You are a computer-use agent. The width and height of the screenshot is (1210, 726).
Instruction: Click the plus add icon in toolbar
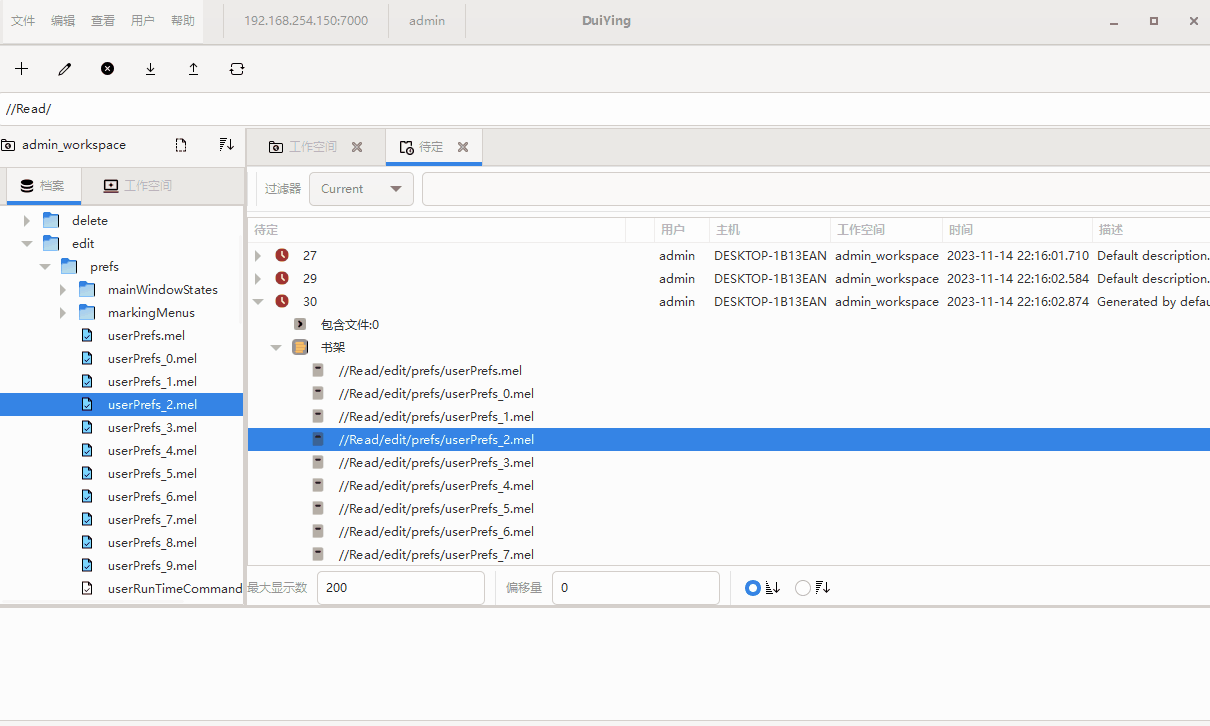coord(21,69)
